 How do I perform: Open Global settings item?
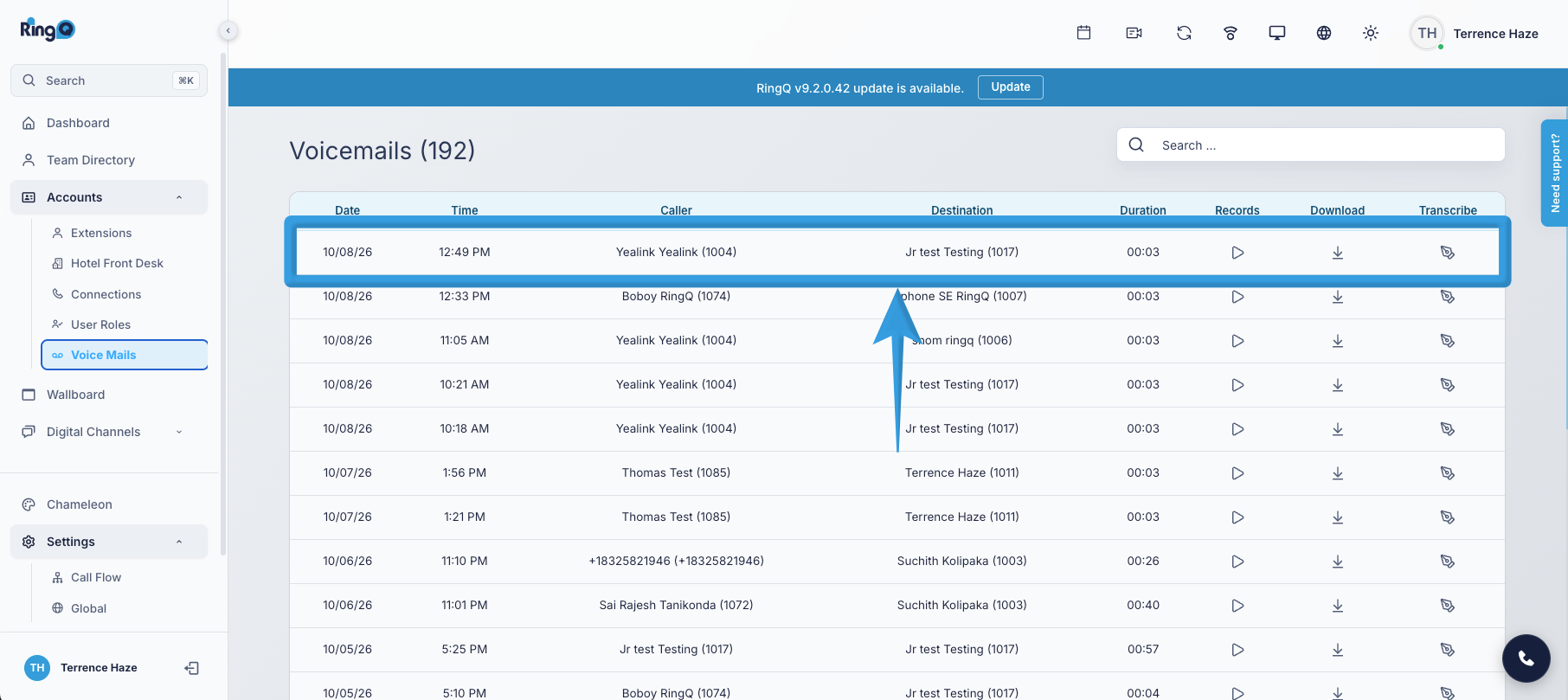pos(125,608)
